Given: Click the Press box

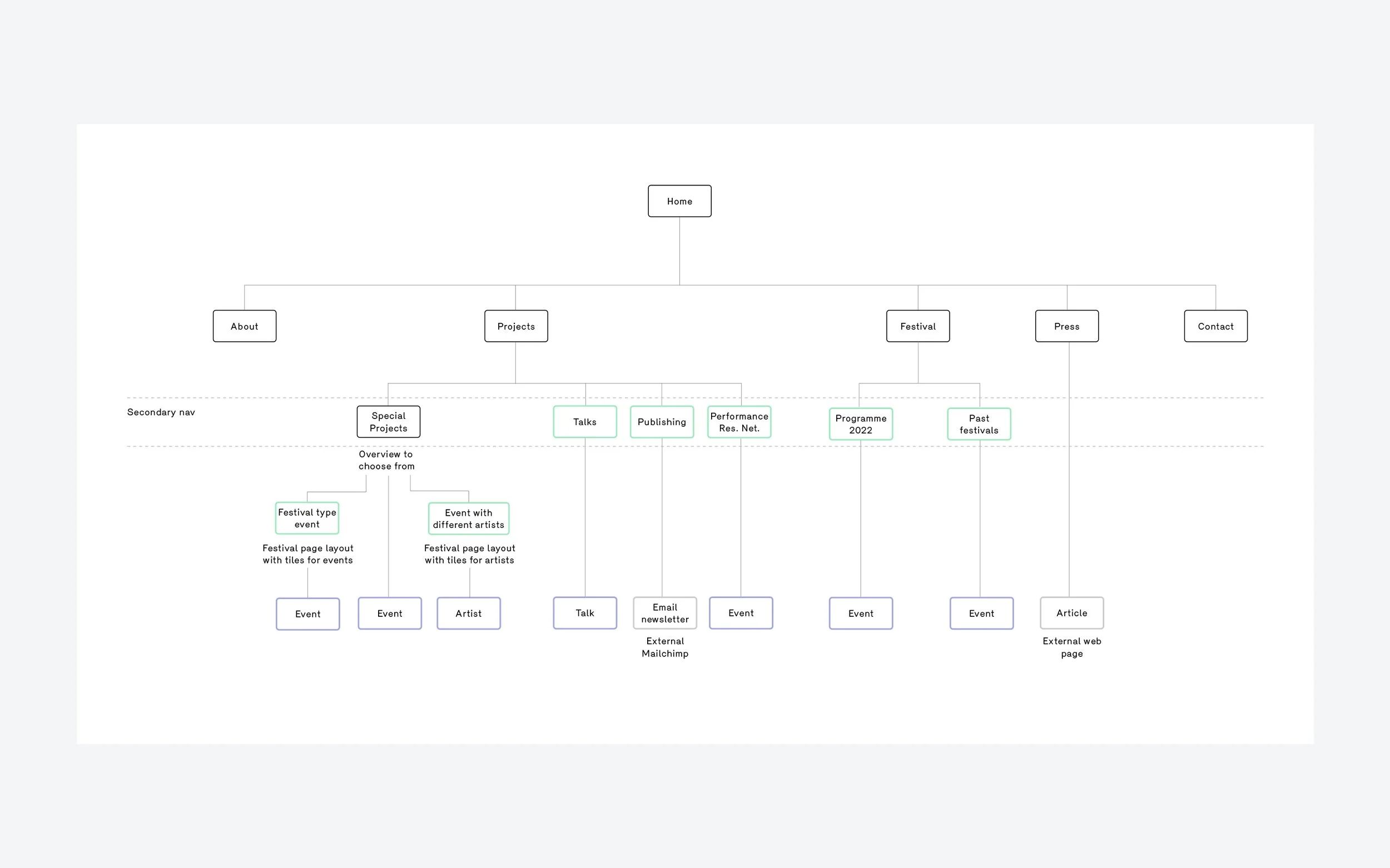Looking at the screenshot, I should coord(1066,326).
